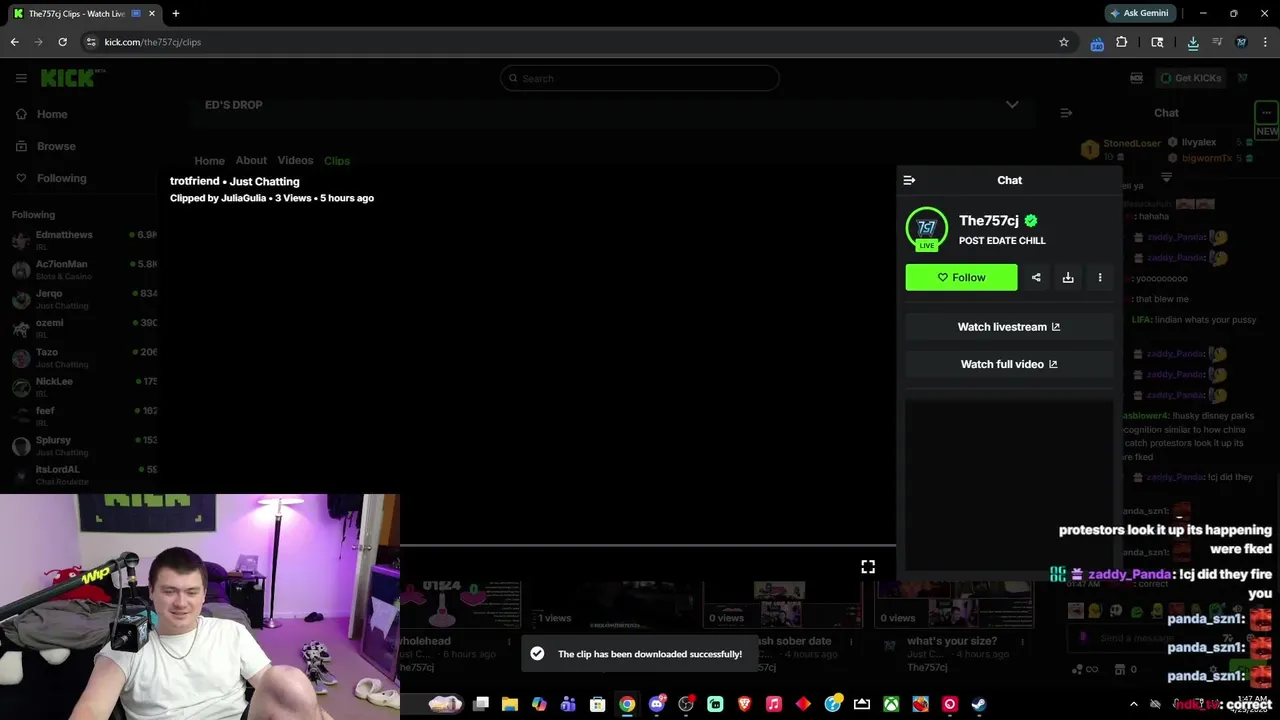The width and height of the screenshot is (1280, 720).
Task: Open Tazo in Following list
Action: tap(84, 357)
